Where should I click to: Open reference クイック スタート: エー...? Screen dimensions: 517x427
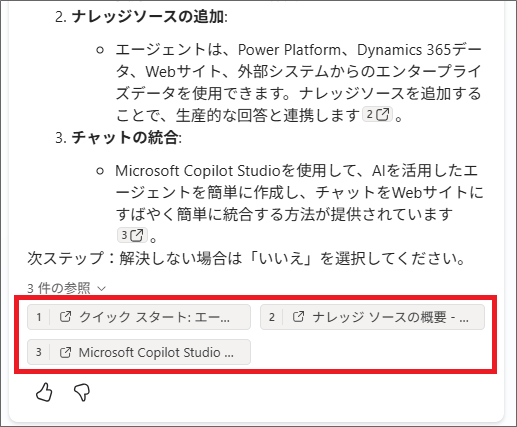(x=139, y=317)
